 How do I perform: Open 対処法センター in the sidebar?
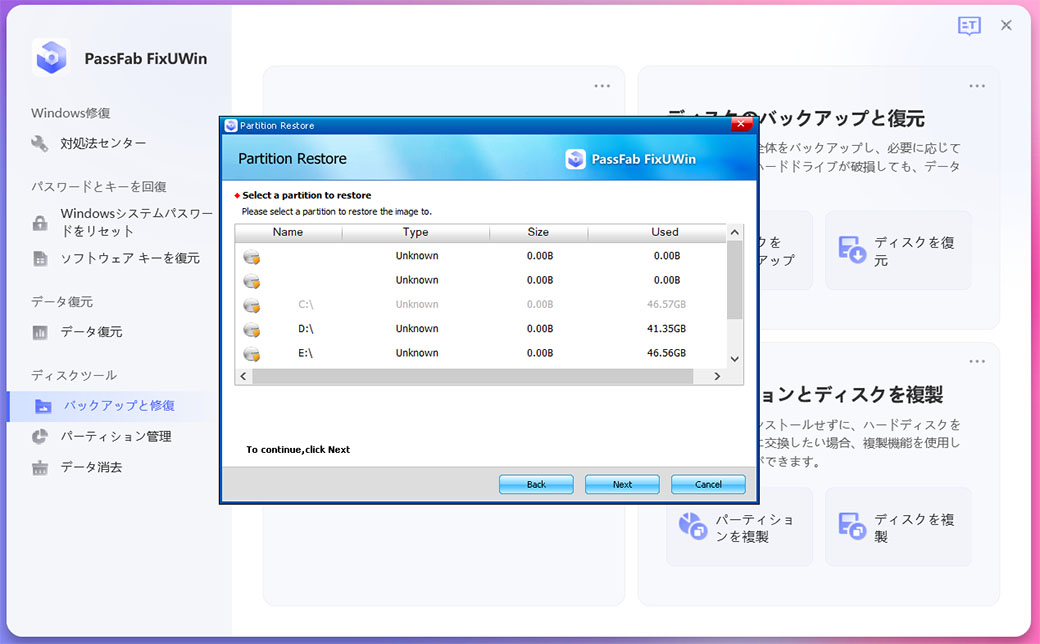click(102, 143)
